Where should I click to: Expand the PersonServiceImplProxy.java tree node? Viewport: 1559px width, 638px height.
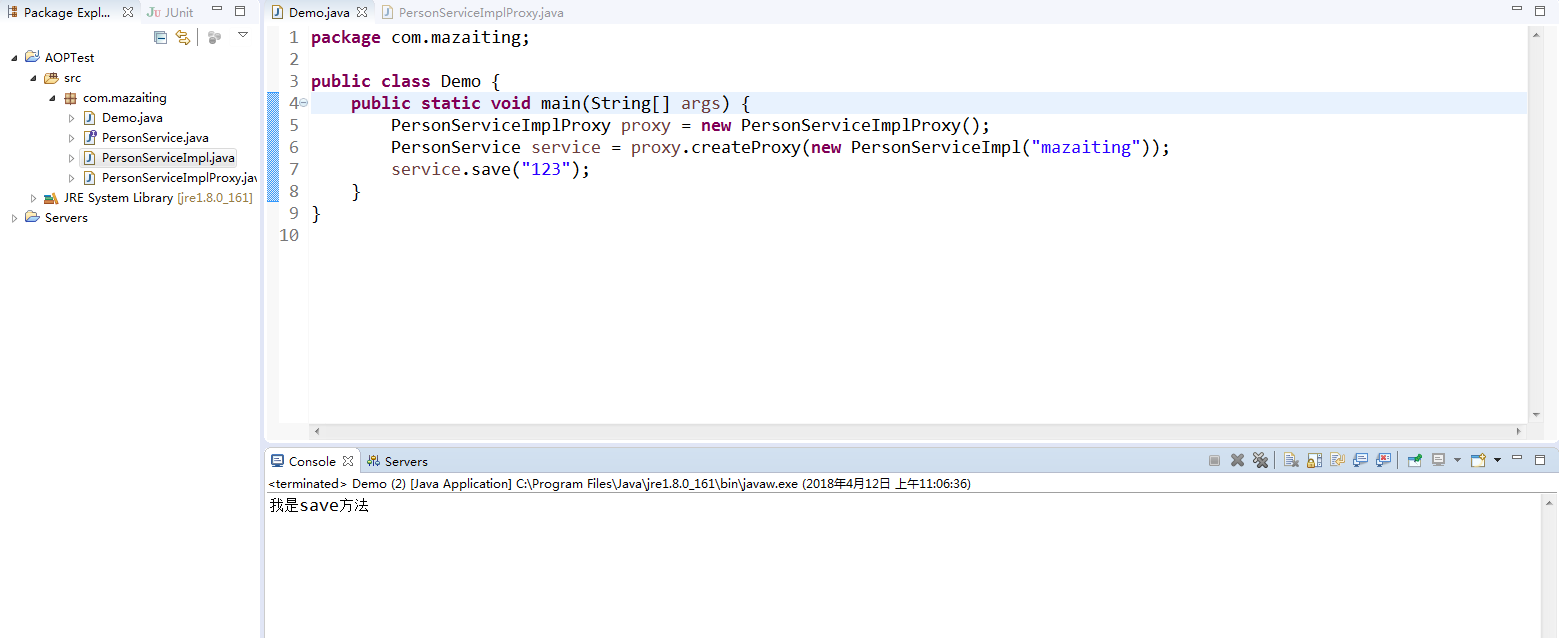71,178
